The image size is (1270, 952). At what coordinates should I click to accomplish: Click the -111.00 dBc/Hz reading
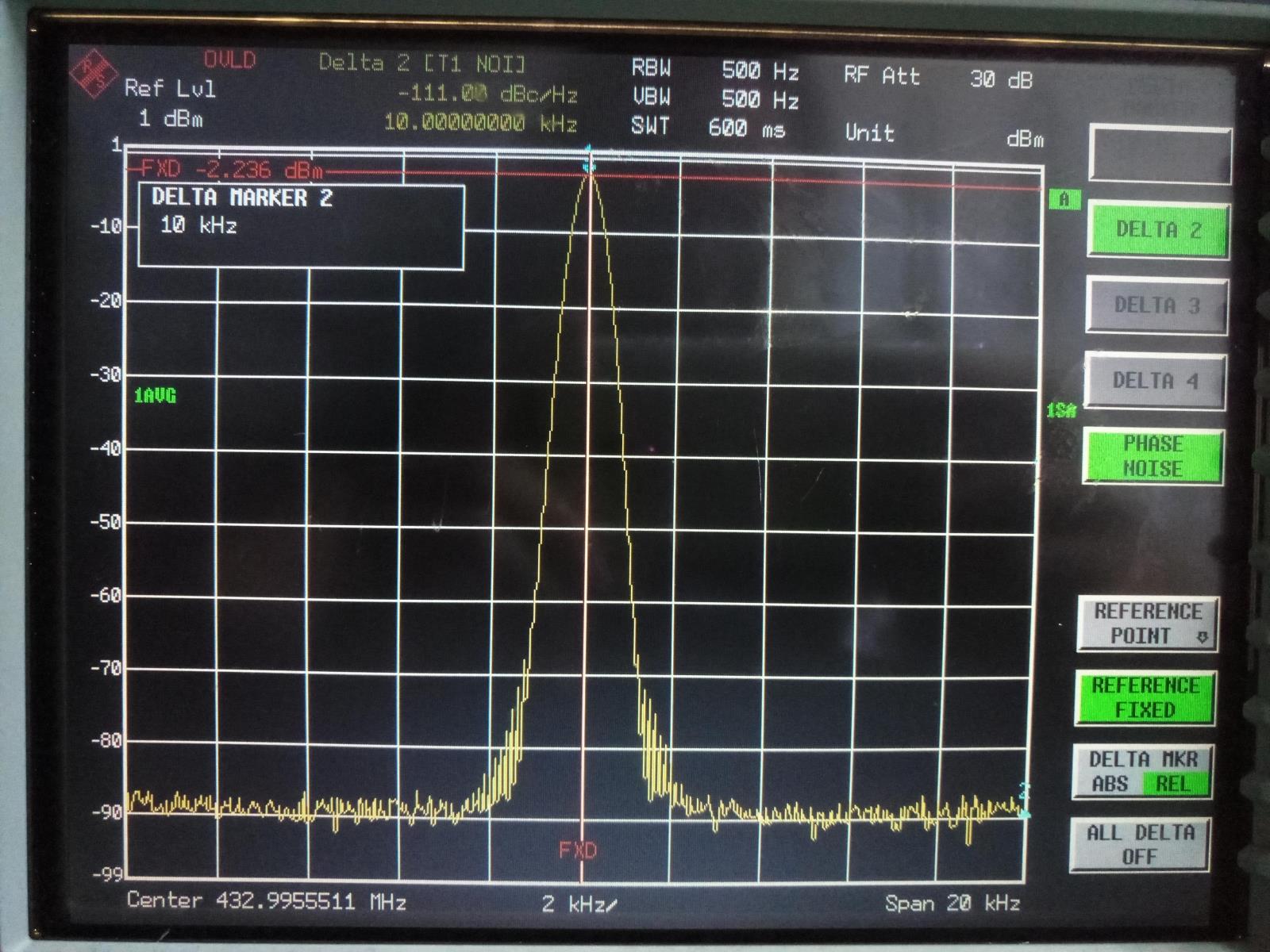(487, 94)
